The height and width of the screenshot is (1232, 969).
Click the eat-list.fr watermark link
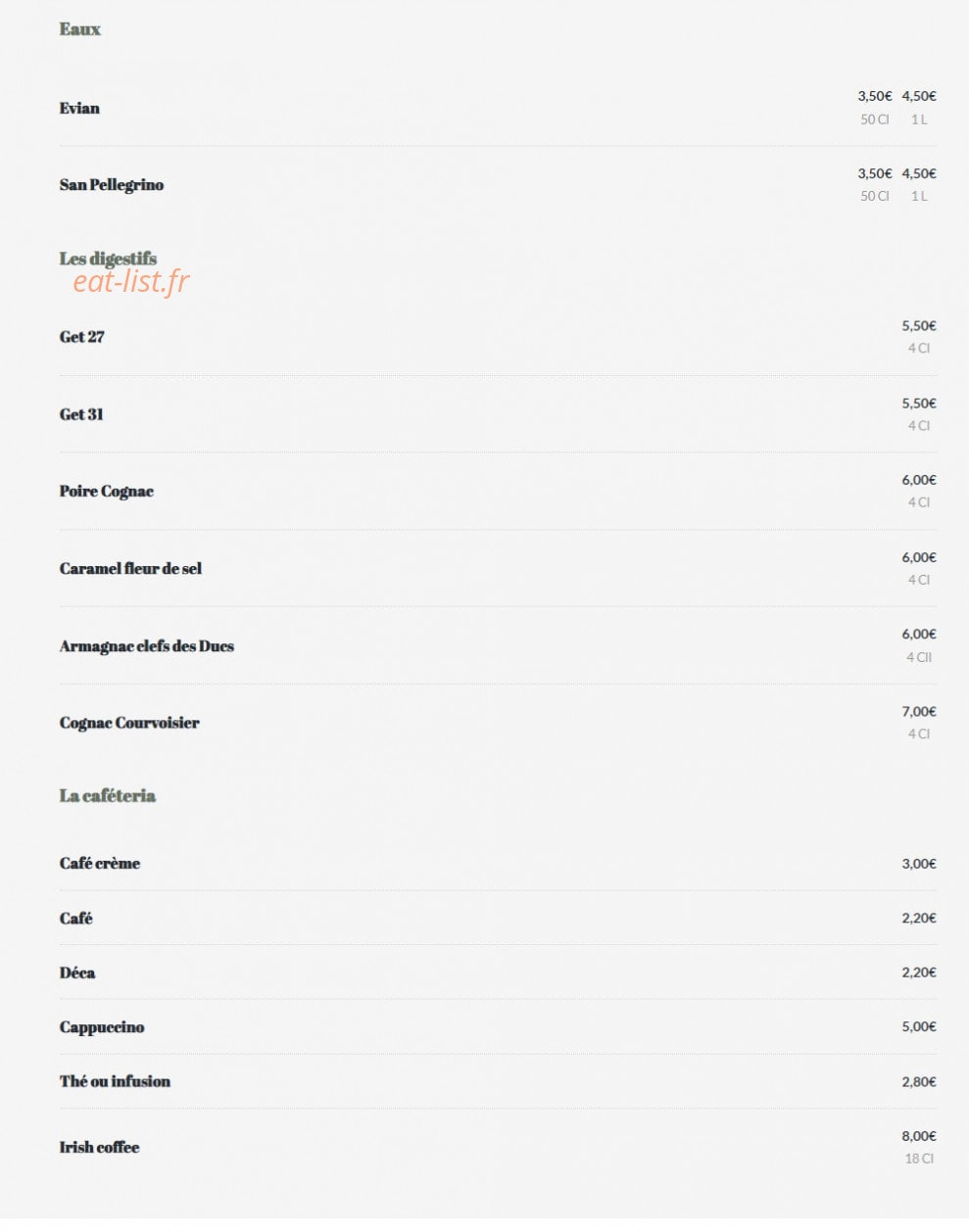(131, 282)
